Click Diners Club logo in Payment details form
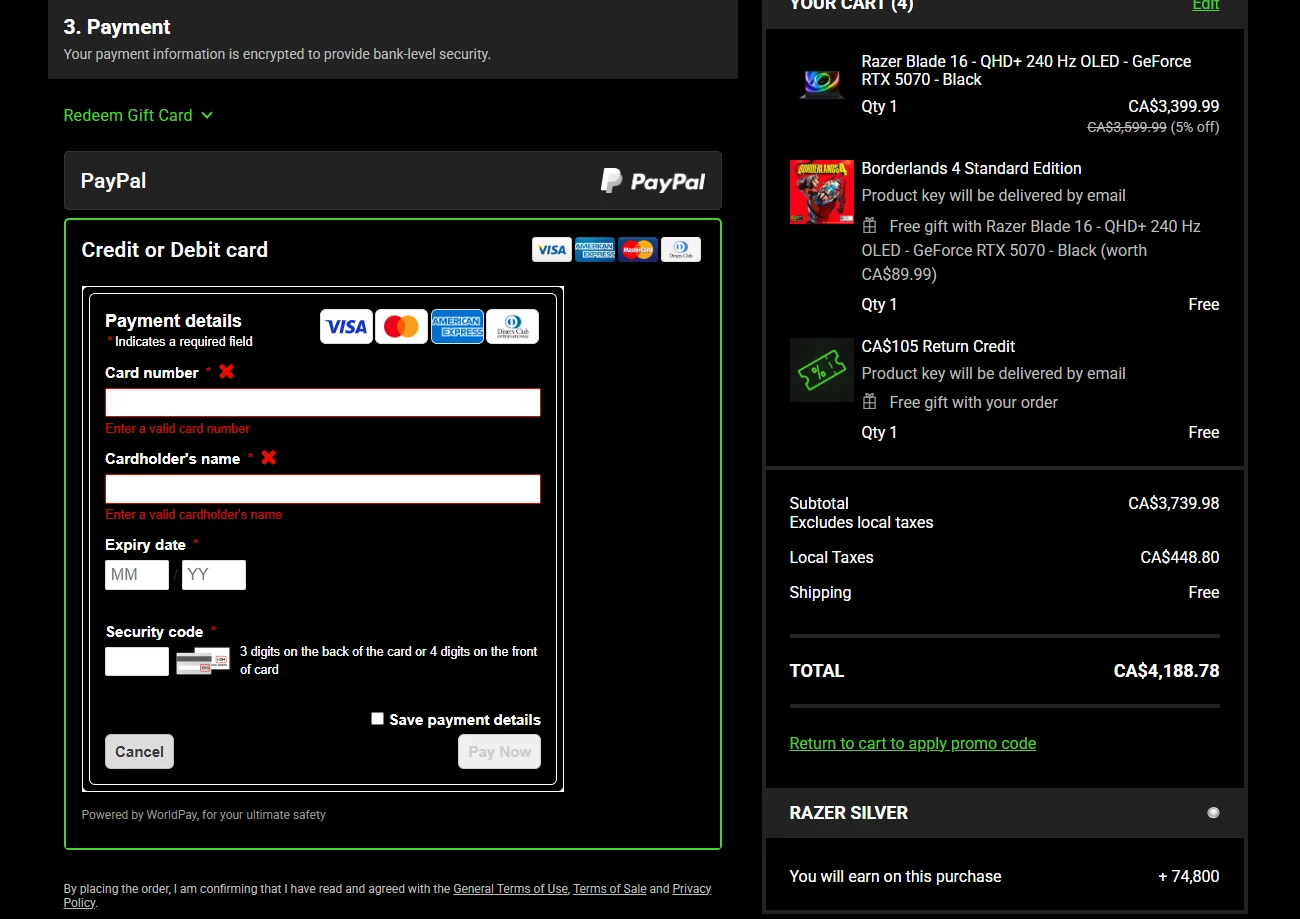 tap(512, 326)
